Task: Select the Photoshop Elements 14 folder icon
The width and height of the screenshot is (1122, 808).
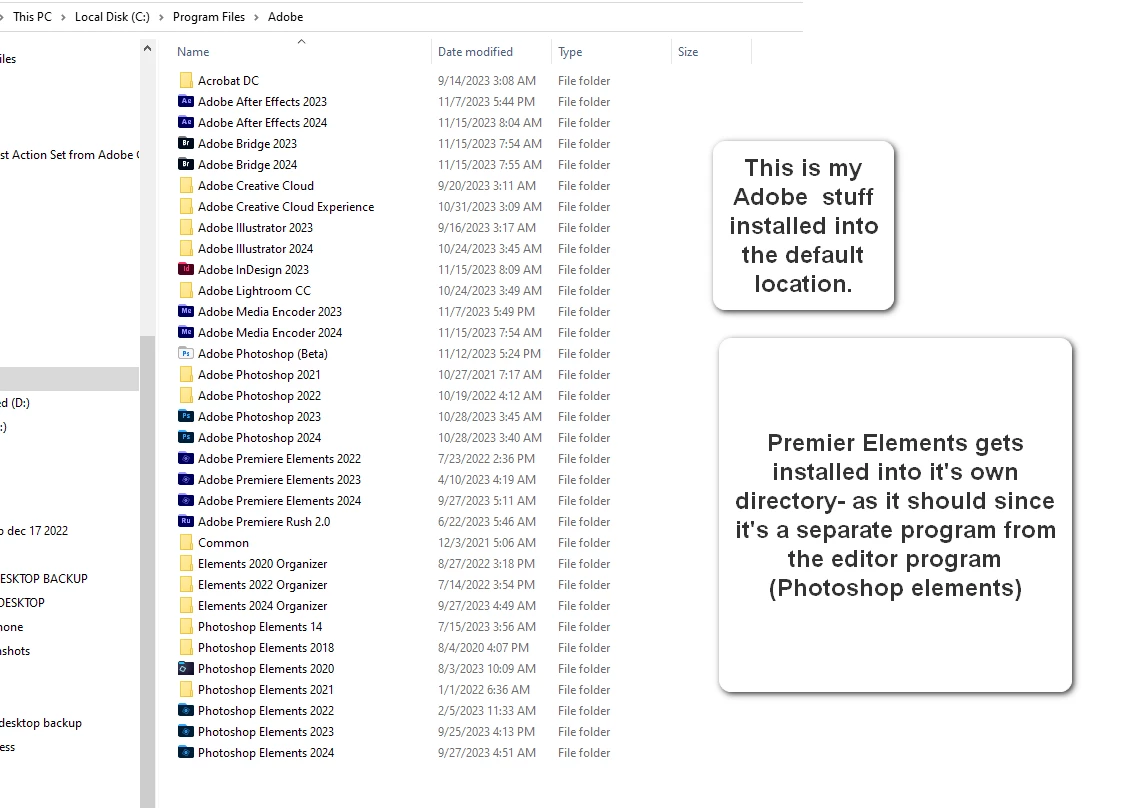Action: coord(186,626)
